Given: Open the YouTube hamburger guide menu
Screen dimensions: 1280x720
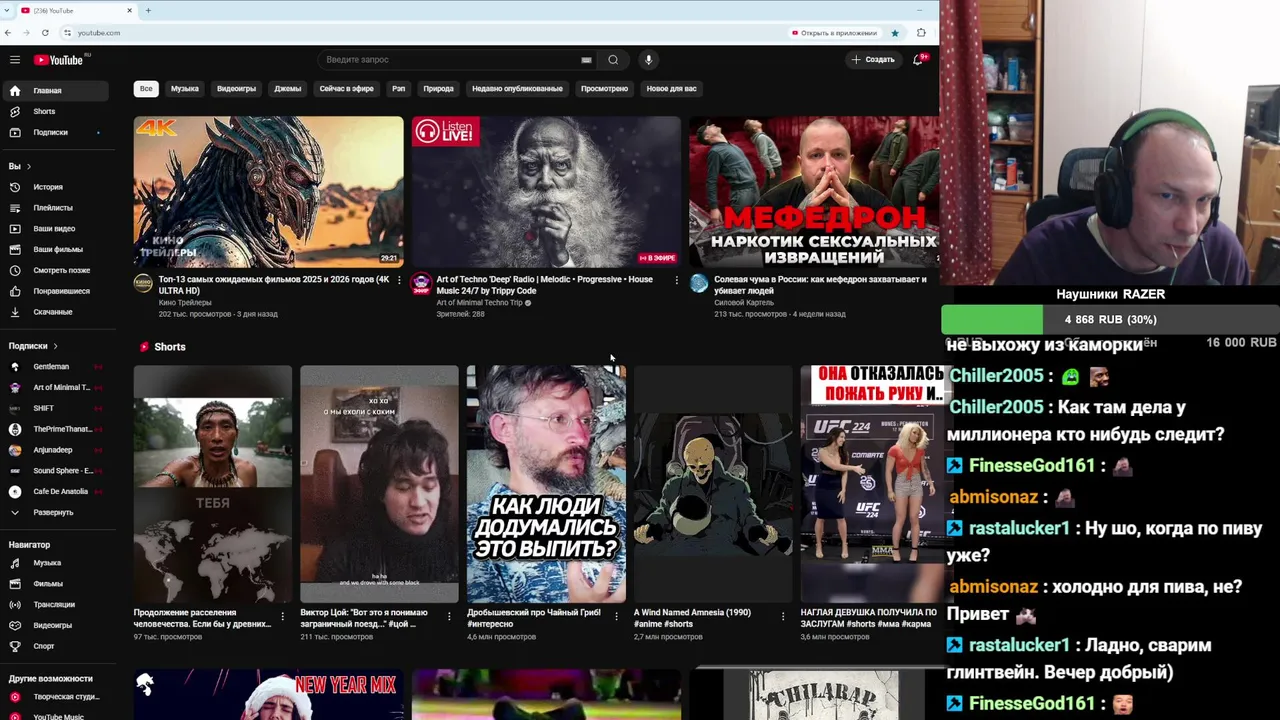Looking at the screenshot, I should (x=15, y=60).
